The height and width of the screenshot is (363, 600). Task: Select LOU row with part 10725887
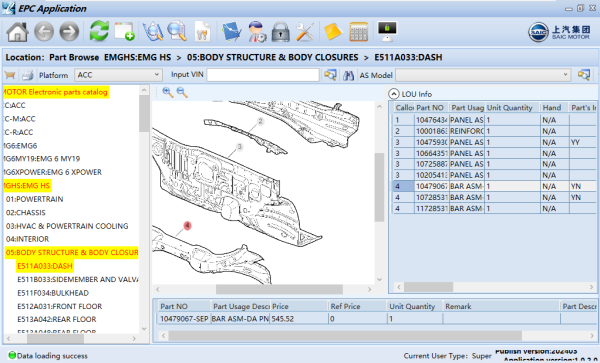[x=495, y=164]
